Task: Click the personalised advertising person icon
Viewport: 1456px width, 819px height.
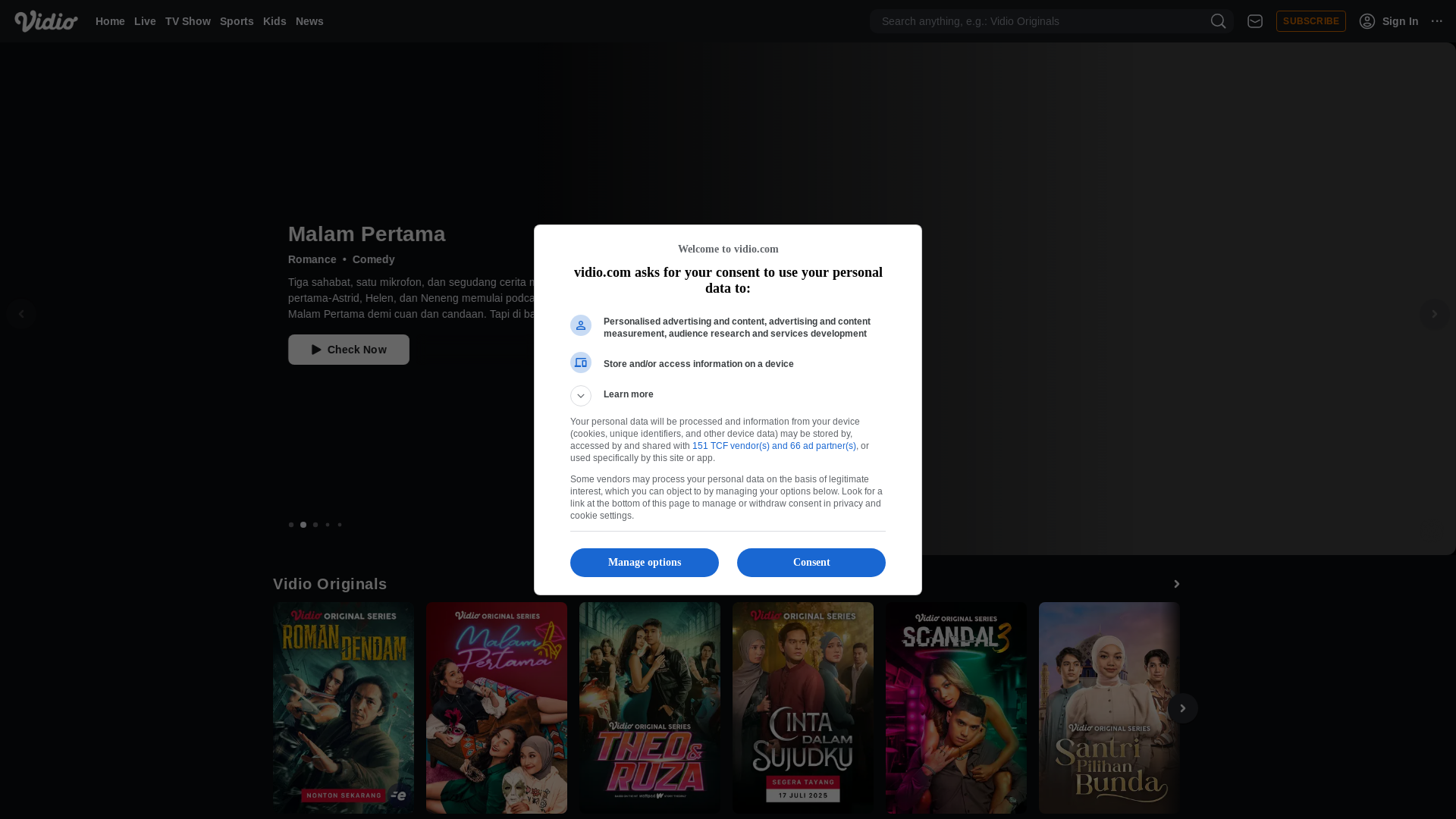Action: (x=581, y=325)
